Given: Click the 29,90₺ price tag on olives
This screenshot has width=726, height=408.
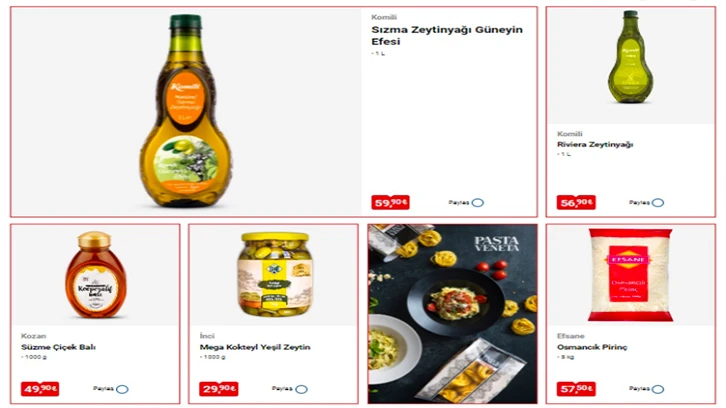Looking at the screenshot, I should point(219,389).
